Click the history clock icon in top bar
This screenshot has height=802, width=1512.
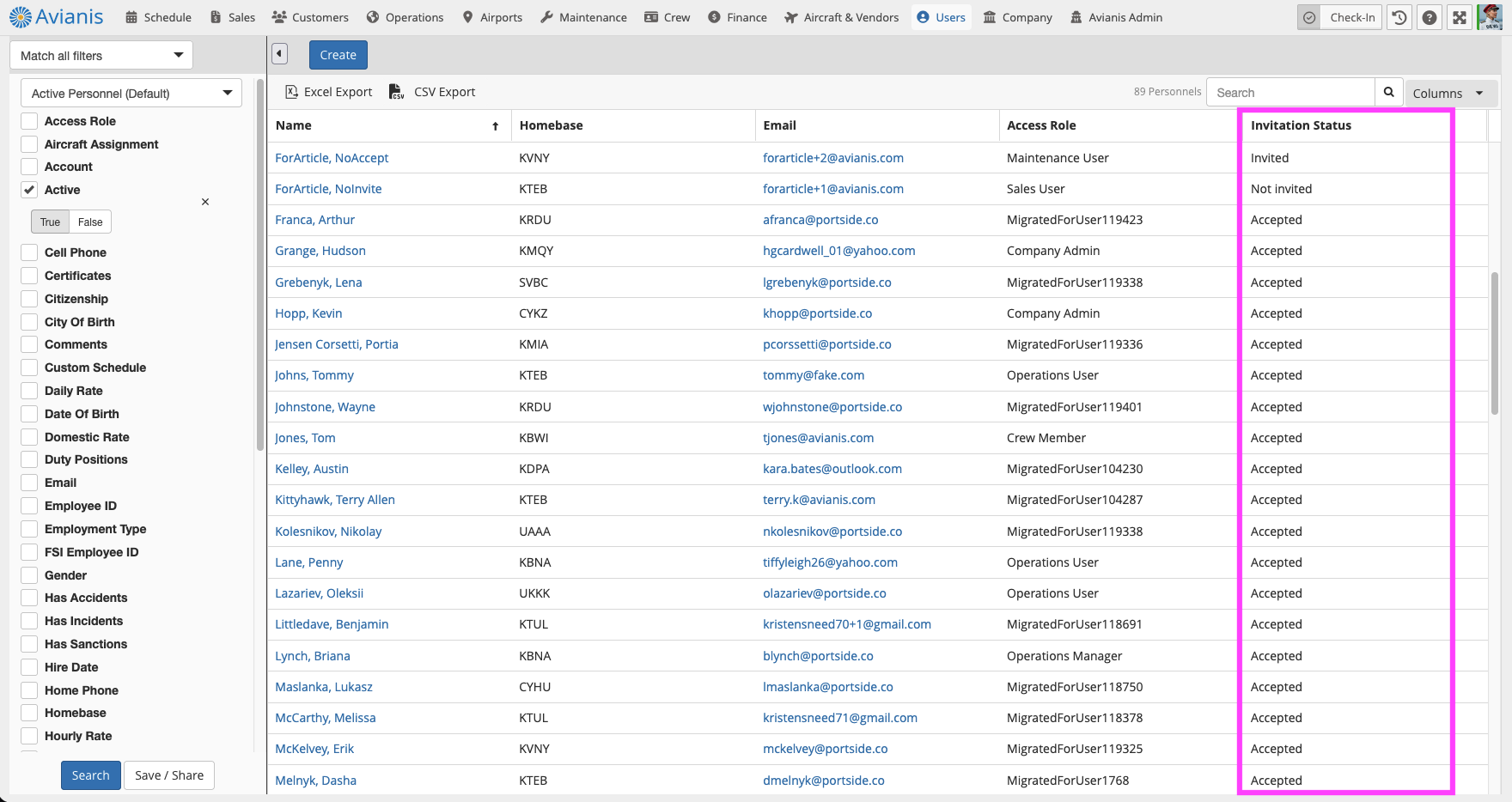tap(1399, 17)
